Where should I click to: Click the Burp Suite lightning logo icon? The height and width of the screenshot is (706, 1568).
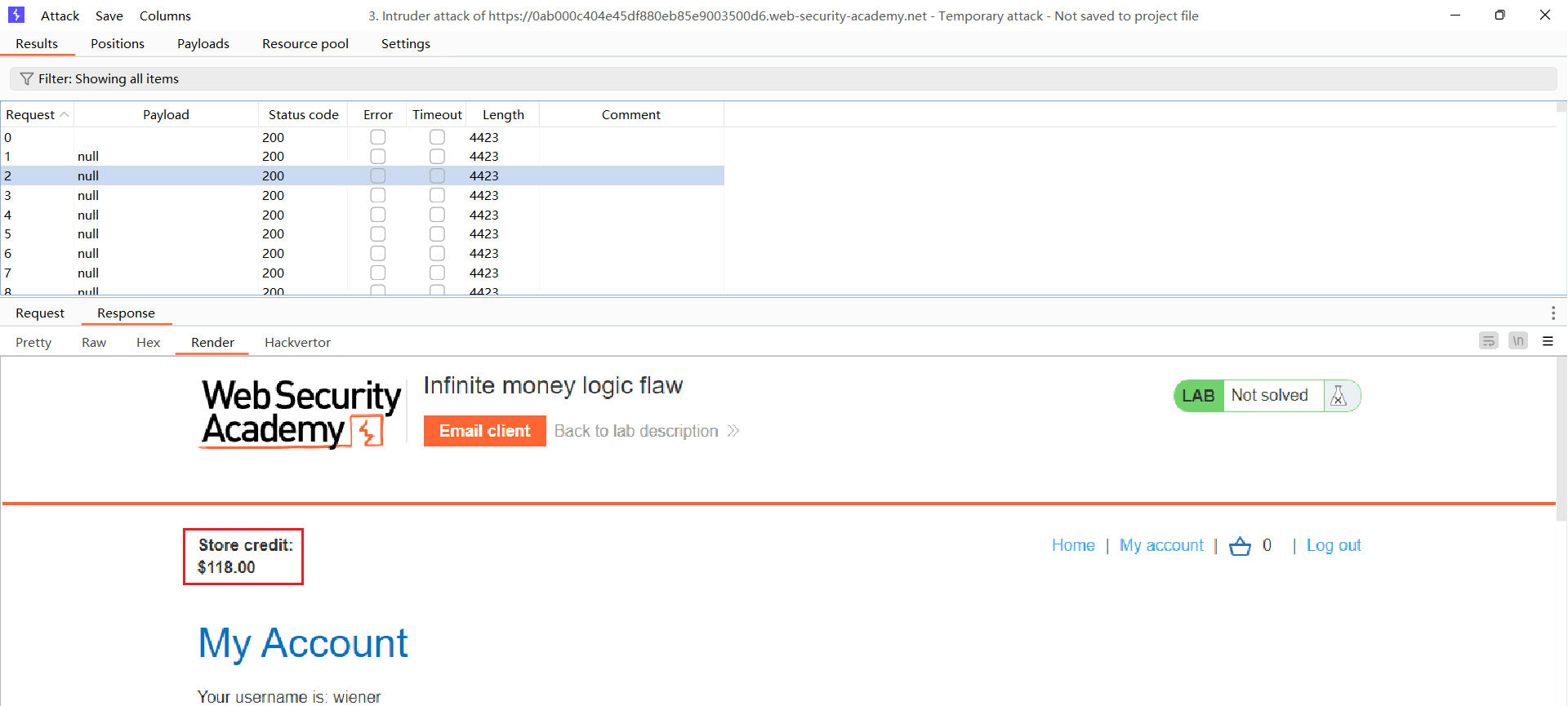[16, 15]
